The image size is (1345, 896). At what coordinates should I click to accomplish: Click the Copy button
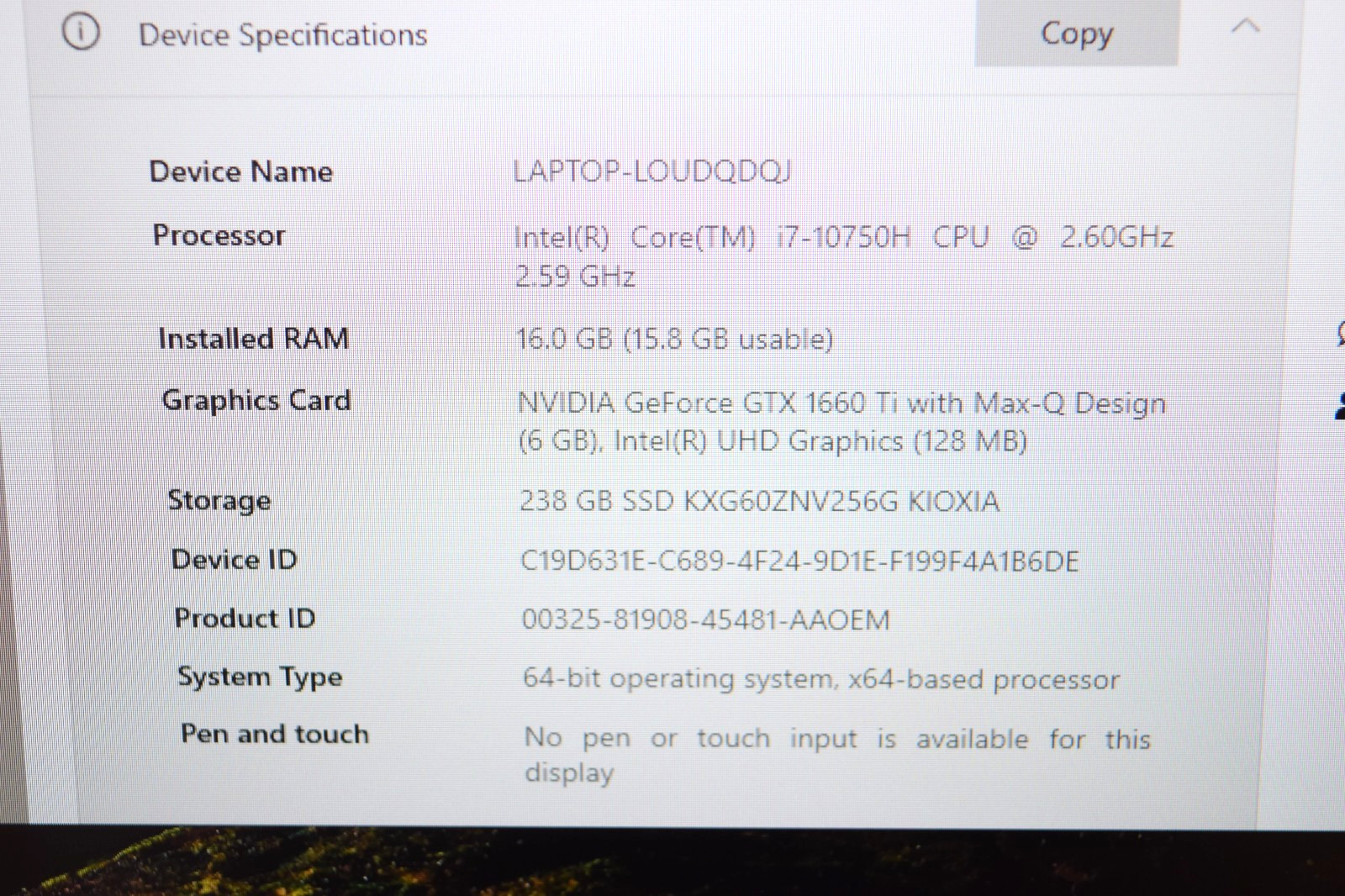click(1077, 33)
